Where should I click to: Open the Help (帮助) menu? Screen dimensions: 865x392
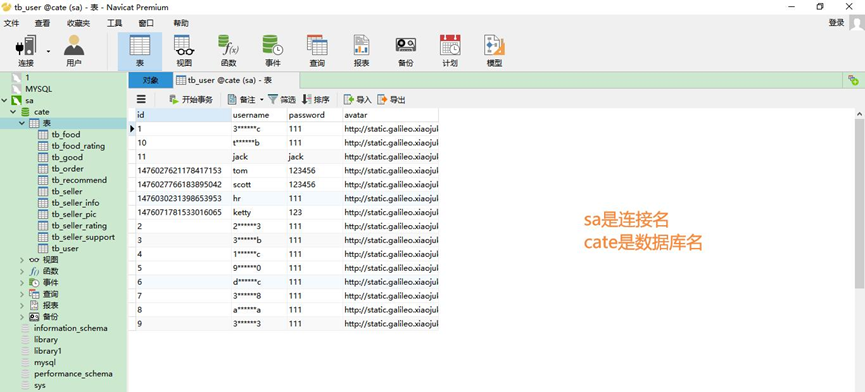pyautogui.click(x=181, y=23)
